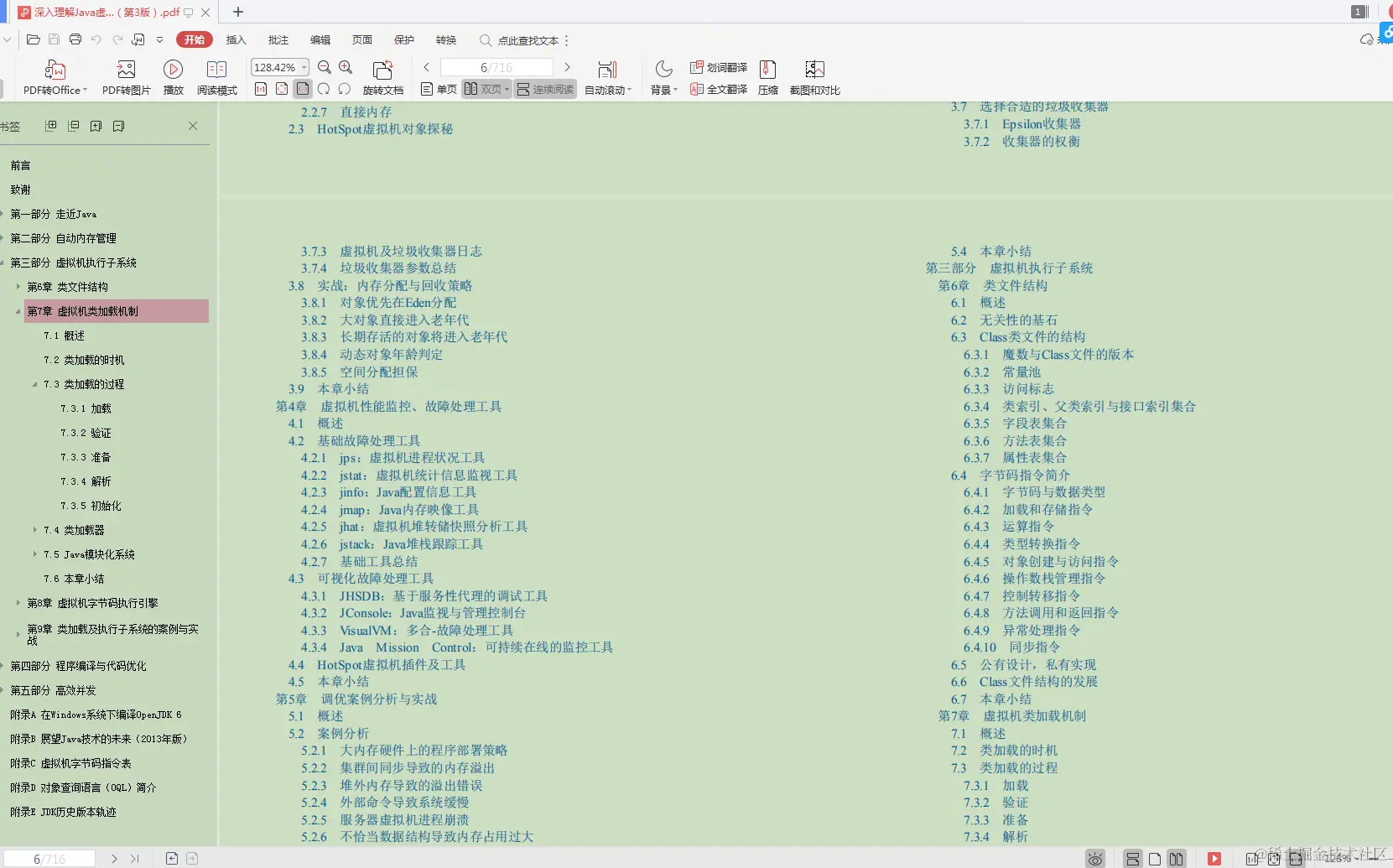The height and width of the screenshot is (868, 1393).
Task: Start 全文翻译 full-text translation
Action: 718,87
